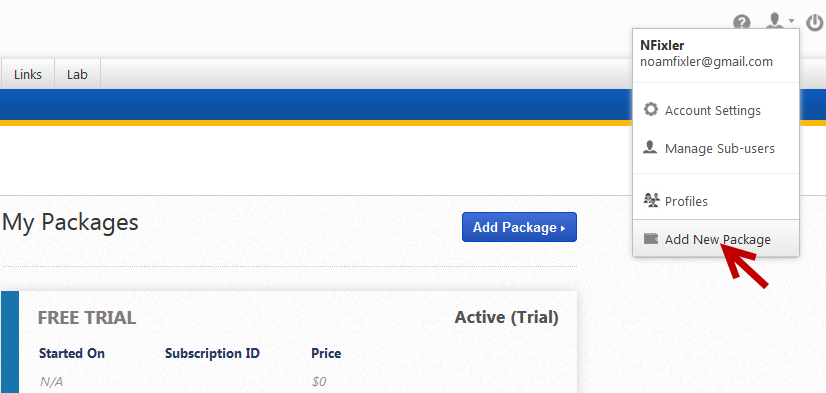Image resolution: width=826 pixels, height=393 pixels.
Task: Click the NFixler username in the dropdown
Action: (662, 46)
